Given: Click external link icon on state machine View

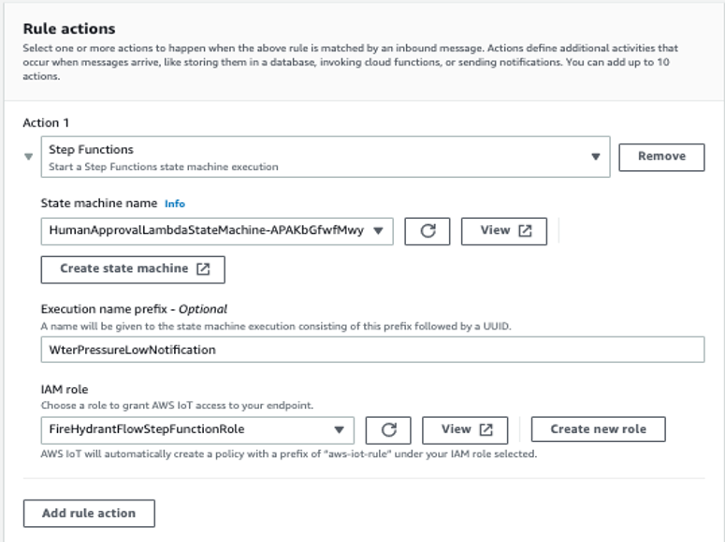Looking at the screenshot, I should point(526,231).
